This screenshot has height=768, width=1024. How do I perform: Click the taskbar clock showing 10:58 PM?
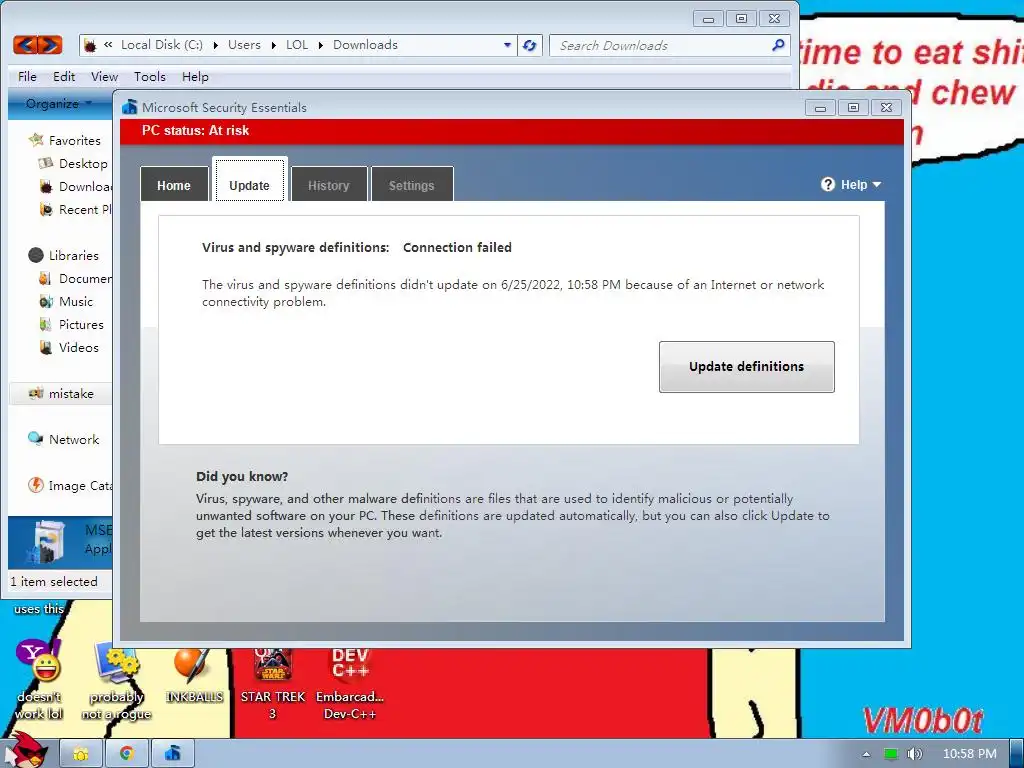970,754
